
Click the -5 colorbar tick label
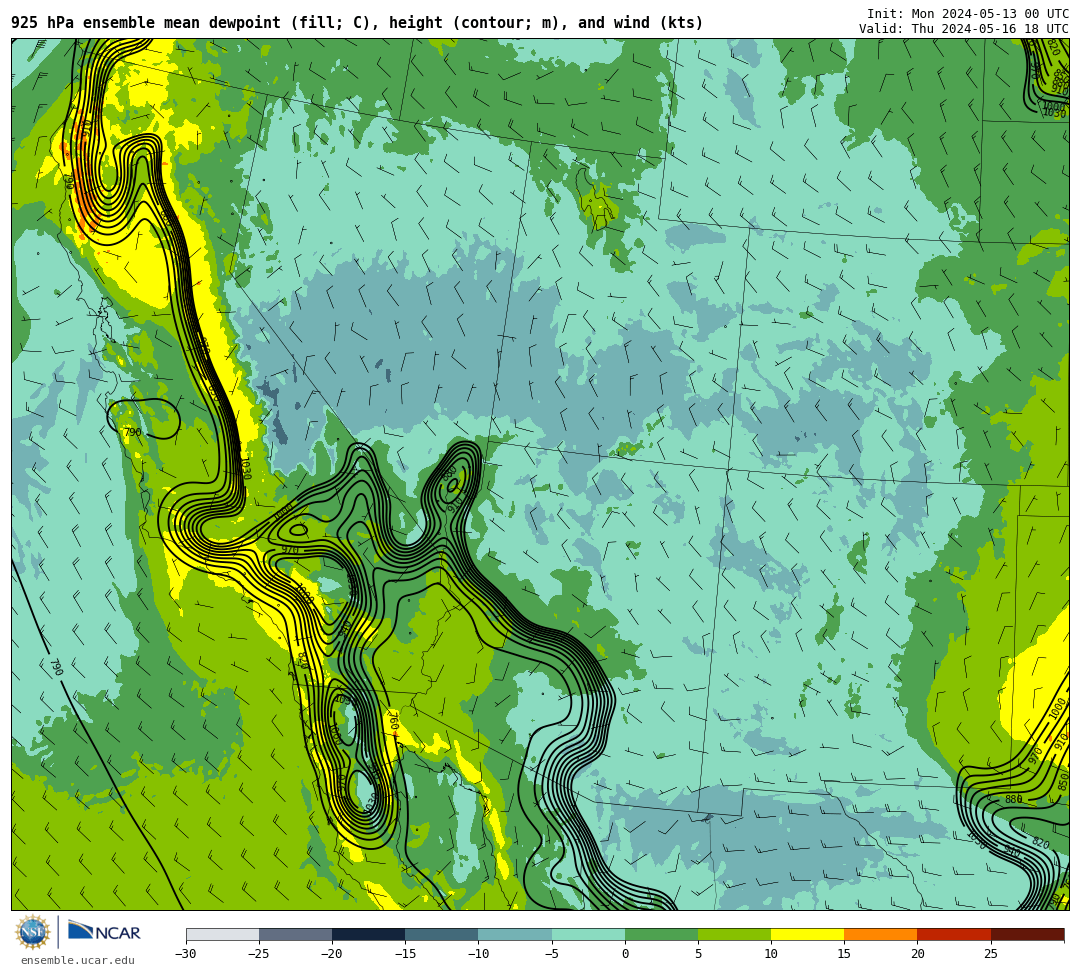coord(552,954)
